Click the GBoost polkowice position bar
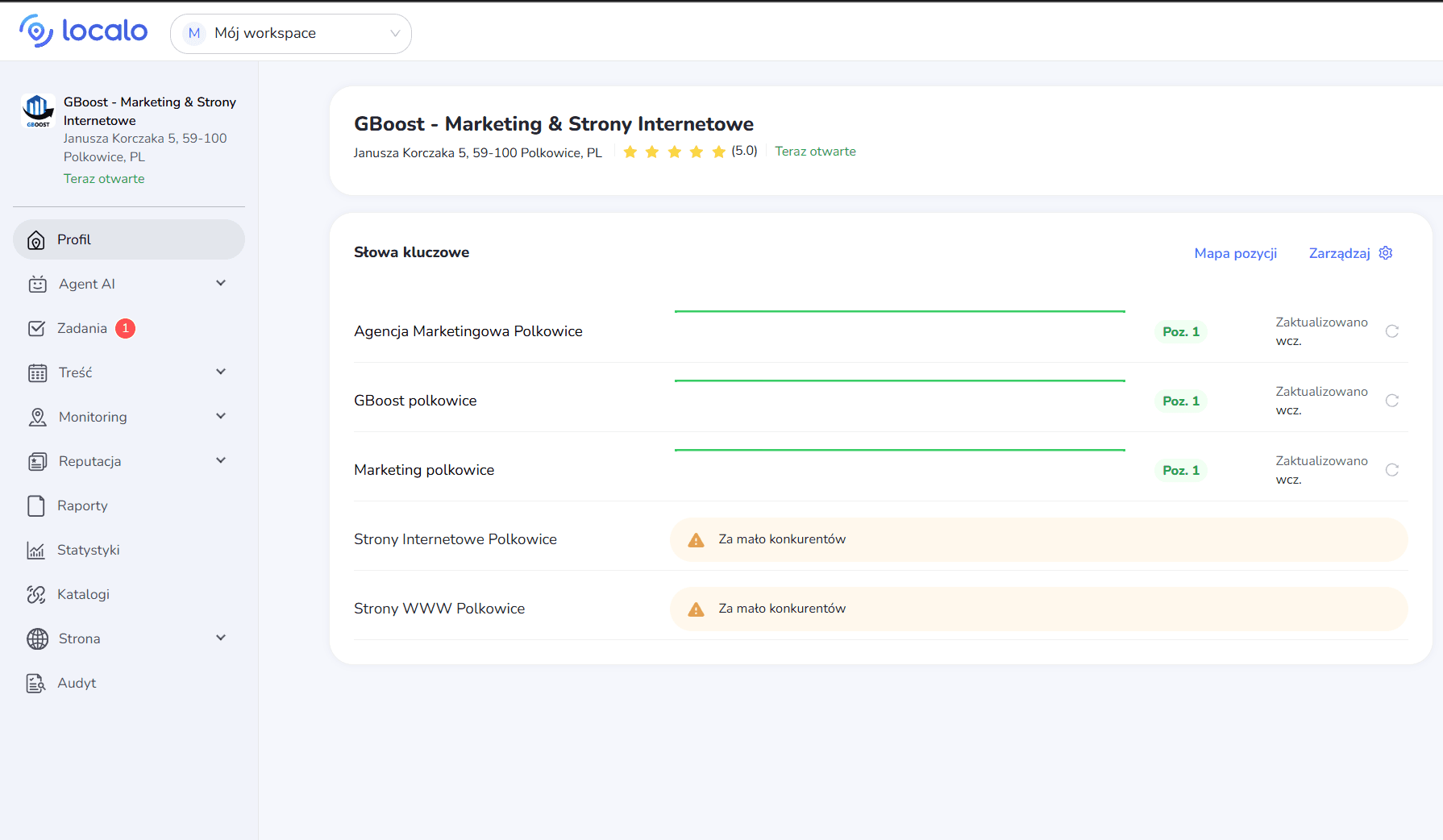Viewport: 1443px width, 840px height. pyautogui.click(x=900, y=380)
